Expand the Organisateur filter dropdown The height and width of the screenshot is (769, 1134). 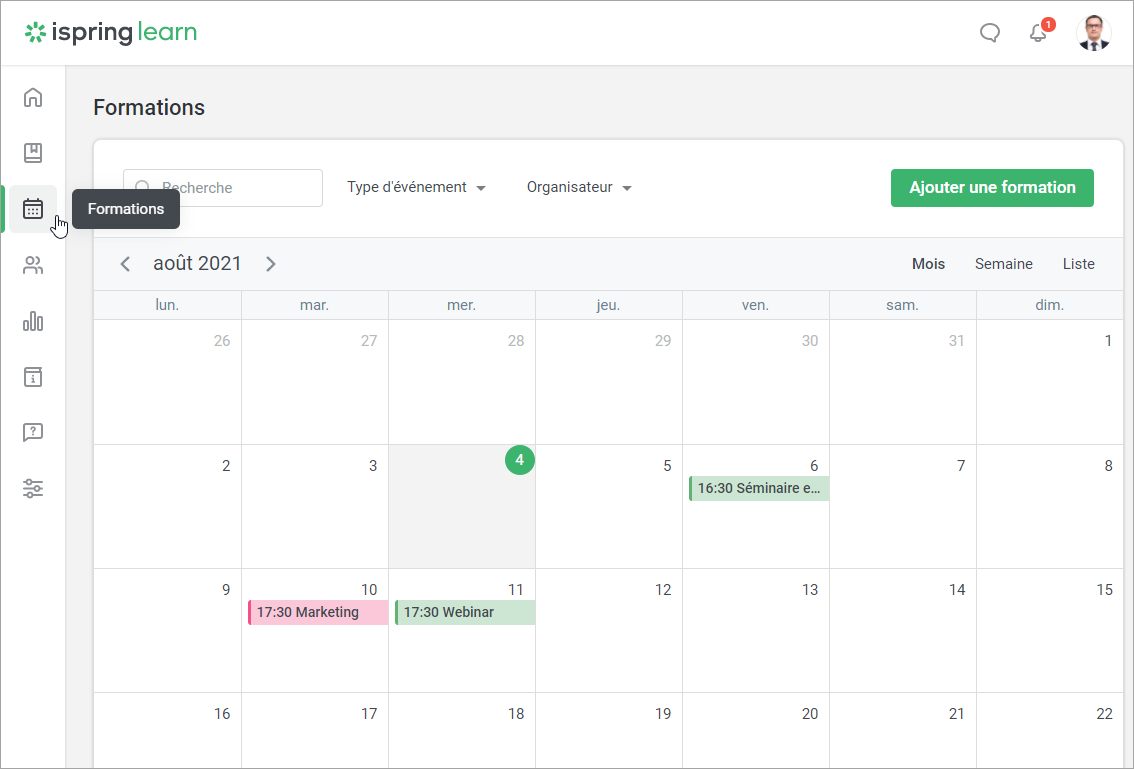(579, 187)
